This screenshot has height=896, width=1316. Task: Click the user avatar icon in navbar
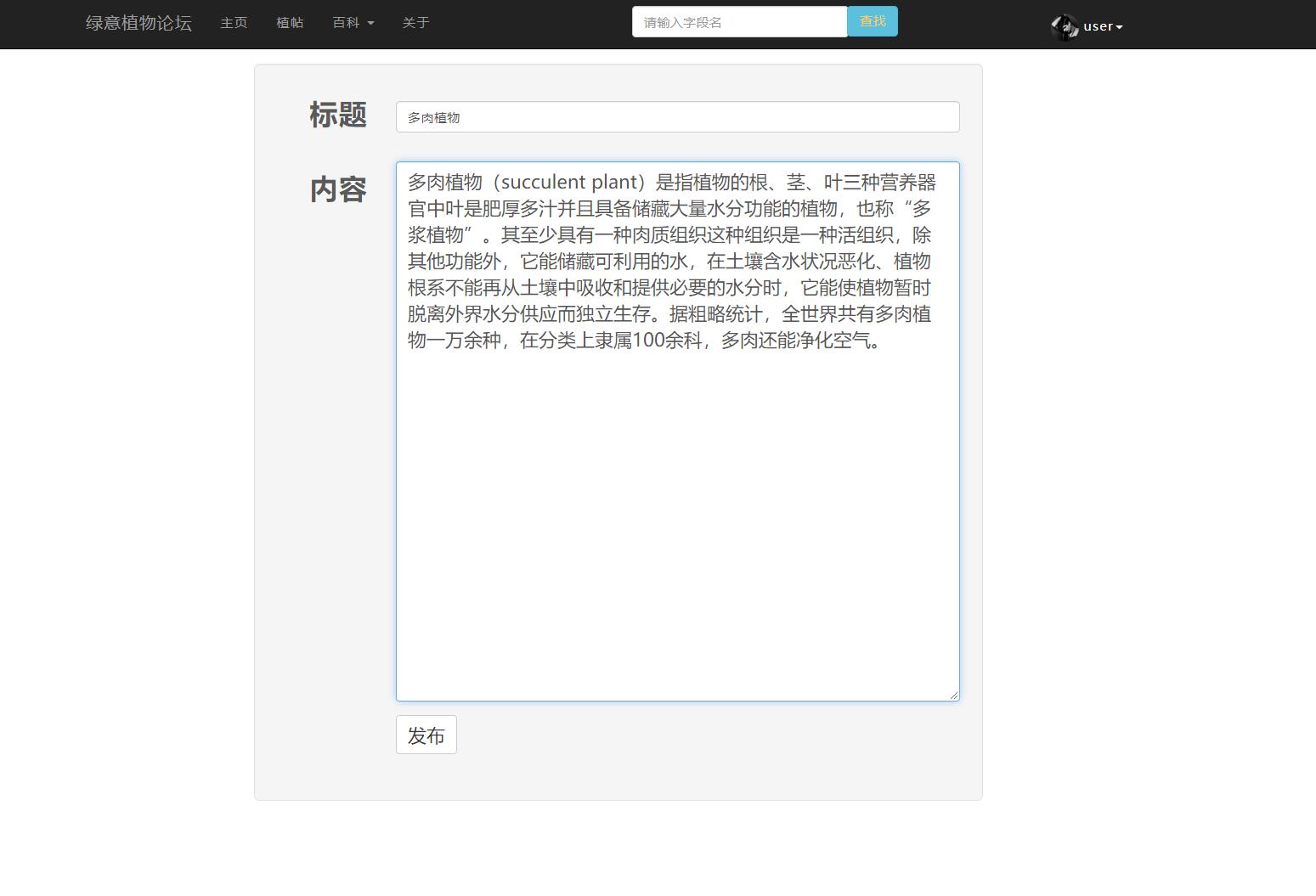[1064, 26]
